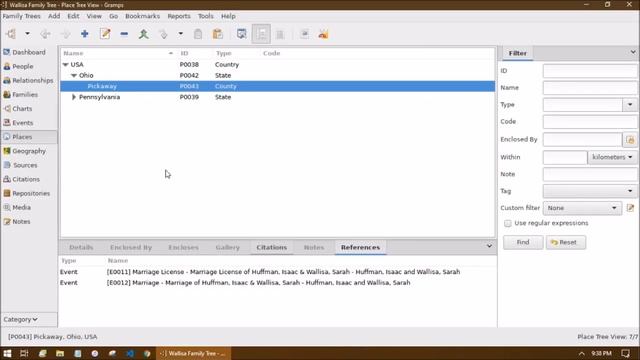This screenshot has height=360, width=640.
Task: Select the Pickaway county row
Action: click(278, 86)
